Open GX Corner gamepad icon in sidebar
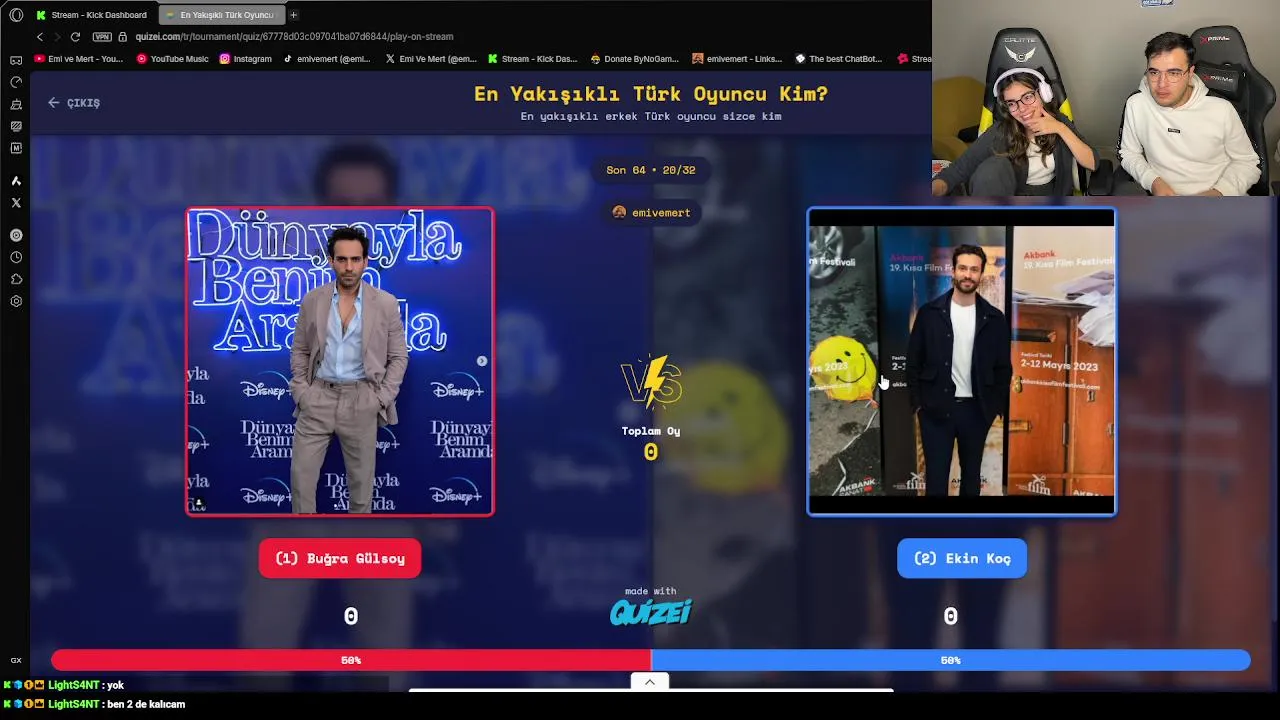The height and width of the screenshot is (720, 1280). coord(16,60)
